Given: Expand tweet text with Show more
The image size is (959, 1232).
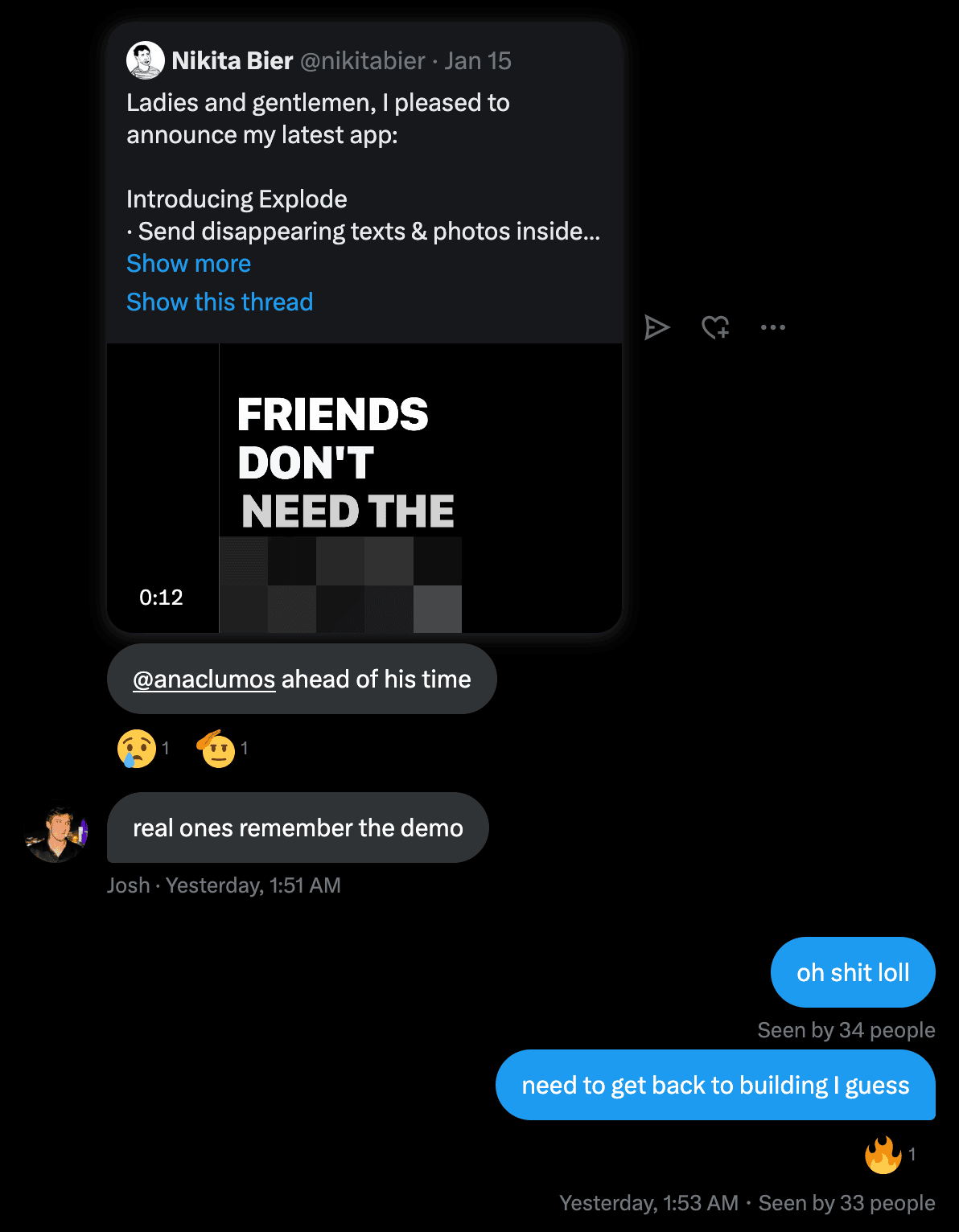Looking at the screenshot, I should (189, 264).
